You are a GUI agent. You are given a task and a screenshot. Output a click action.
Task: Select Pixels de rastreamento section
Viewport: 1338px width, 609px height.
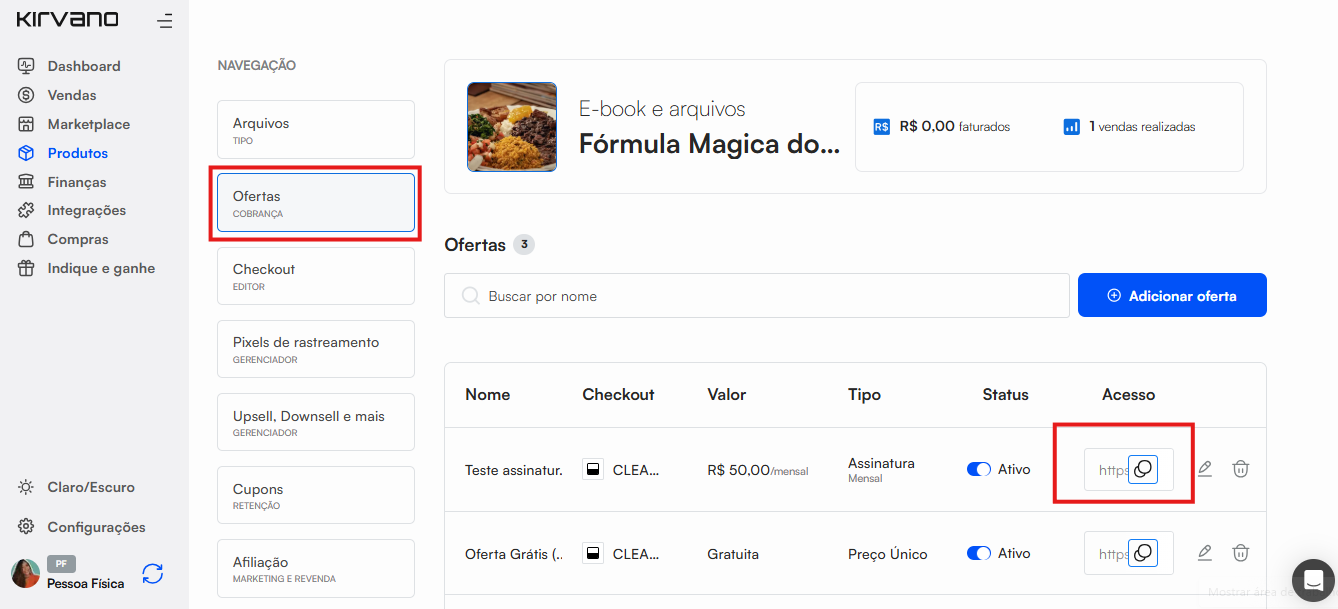coord(315,349)
